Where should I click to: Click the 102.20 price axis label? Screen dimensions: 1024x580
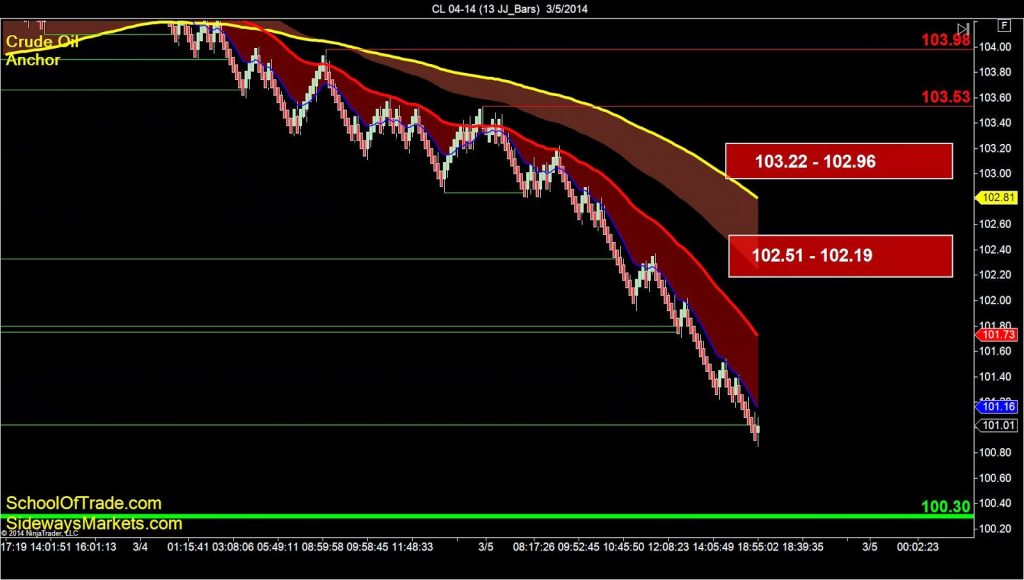993,275
